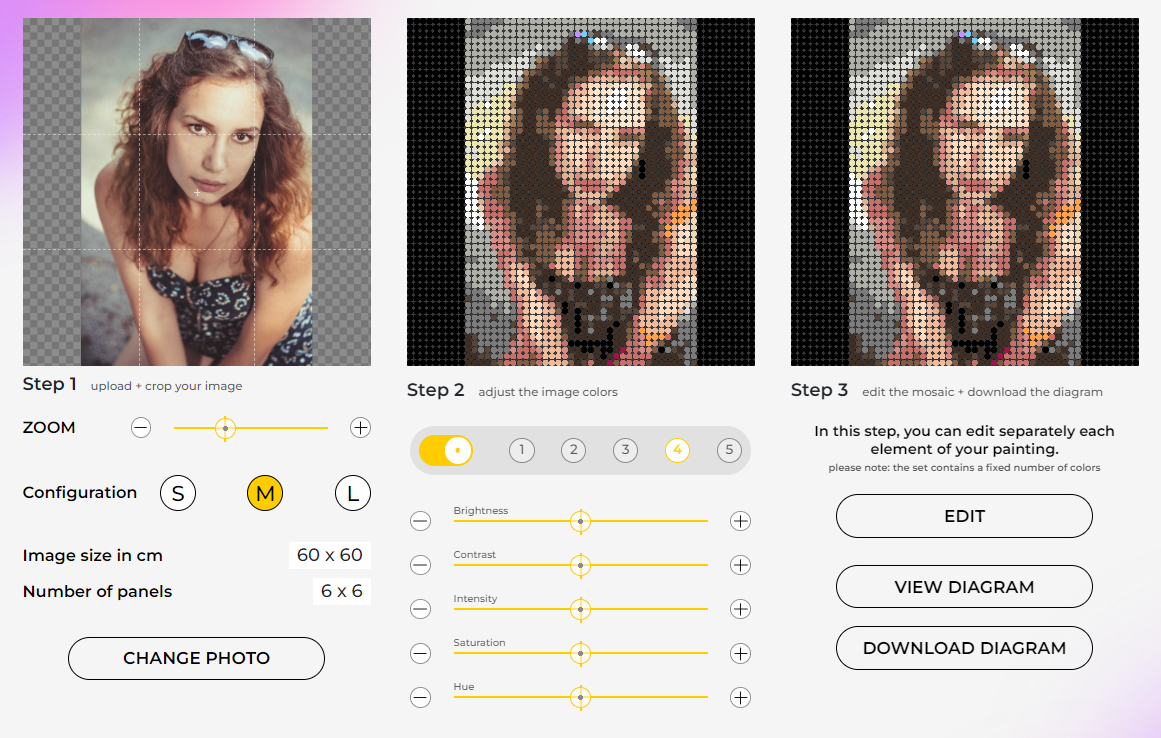
Task: Toggle the yellow color adjustment switch
Action: pyautogui.click(x=446, y=450)
